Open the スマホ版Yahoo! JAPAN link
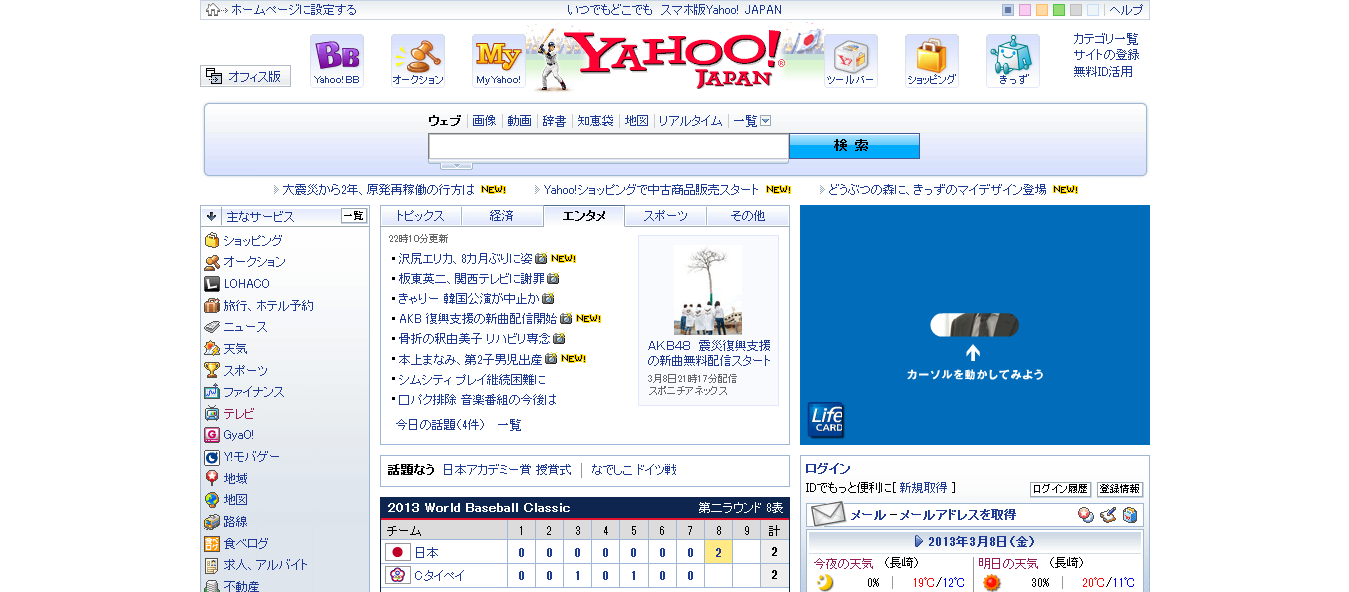This screenshot has height=592, width=1349. (719, 10)
